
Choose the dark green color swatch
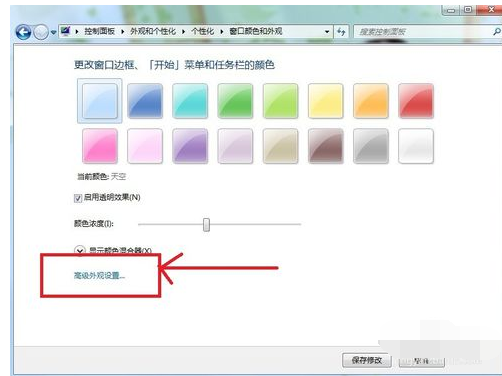[235, 101]
